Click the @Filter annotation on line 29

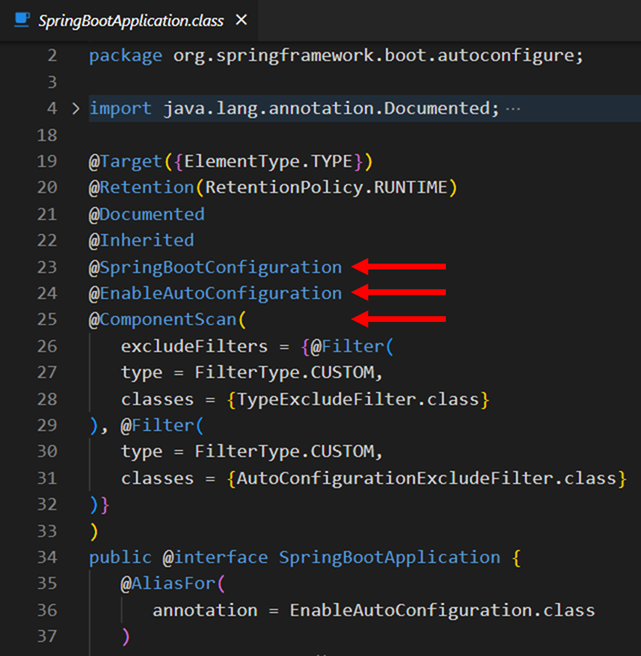(157, 425)
